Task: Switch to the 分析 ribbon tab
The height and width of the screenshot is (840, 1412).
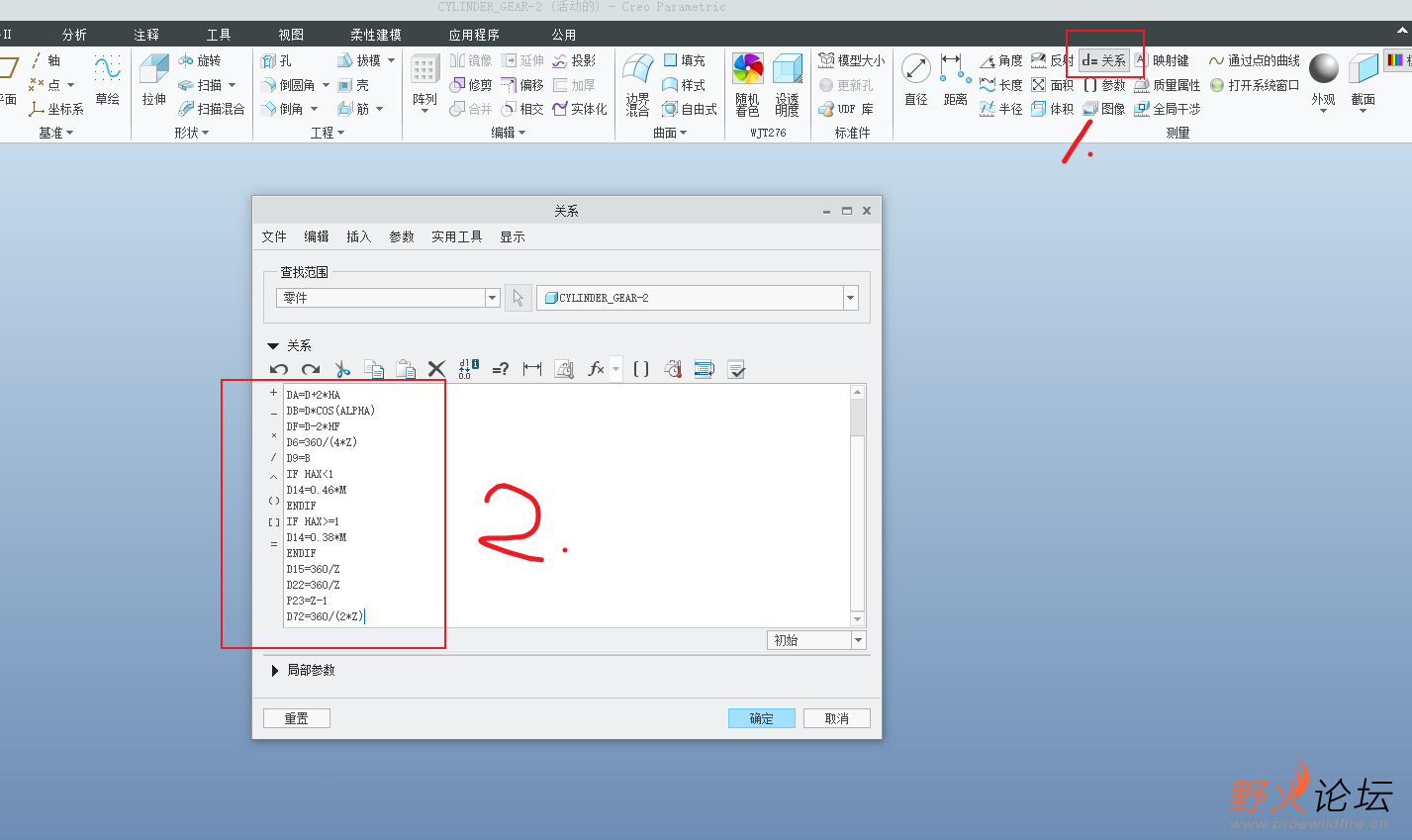Action: click(x=74, y=35)
